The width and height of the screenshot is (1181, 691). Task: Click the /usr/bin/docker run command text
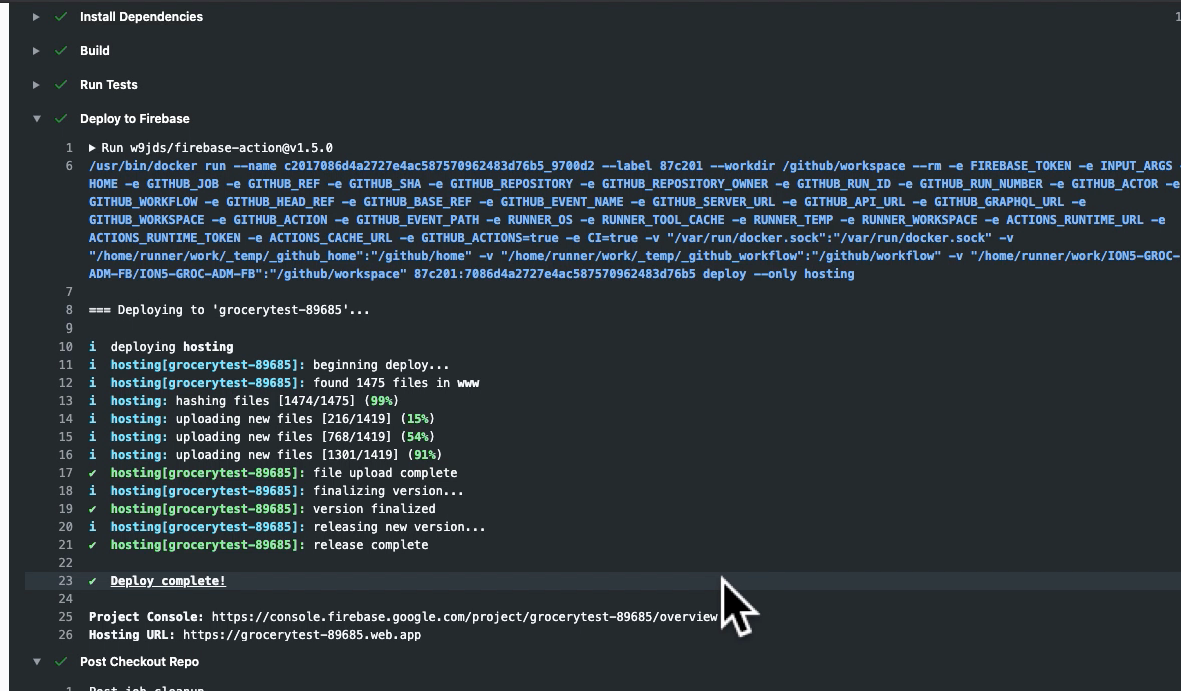[634, 220]
